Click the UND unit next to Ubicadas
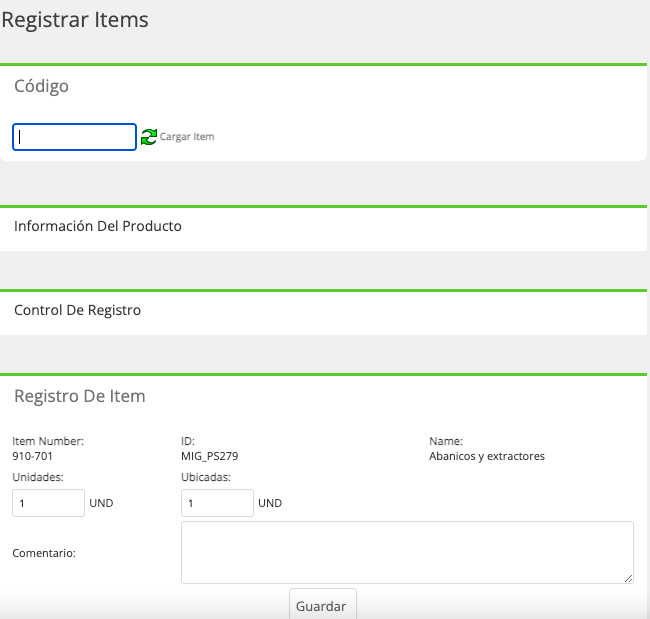This screenshot has height=619, width=650. pyautogui.click(x=270, y=503)
